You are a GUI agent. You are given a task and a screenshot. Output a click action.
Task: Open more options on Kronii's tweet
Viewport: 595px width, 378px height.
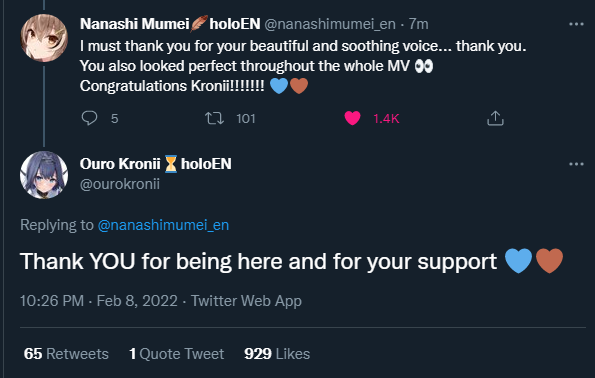(576, 164)
